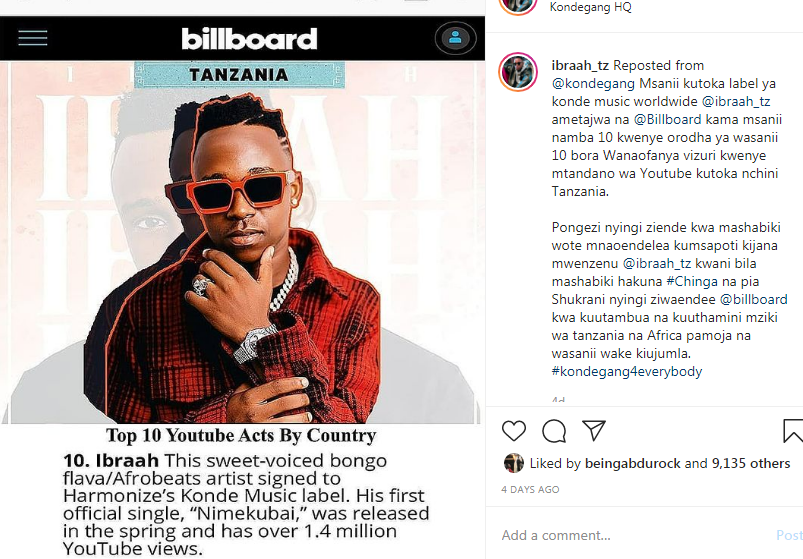Save the post with the bookmark icon
Viewport: 803px width, 559px height.
(x=793, y=431)
